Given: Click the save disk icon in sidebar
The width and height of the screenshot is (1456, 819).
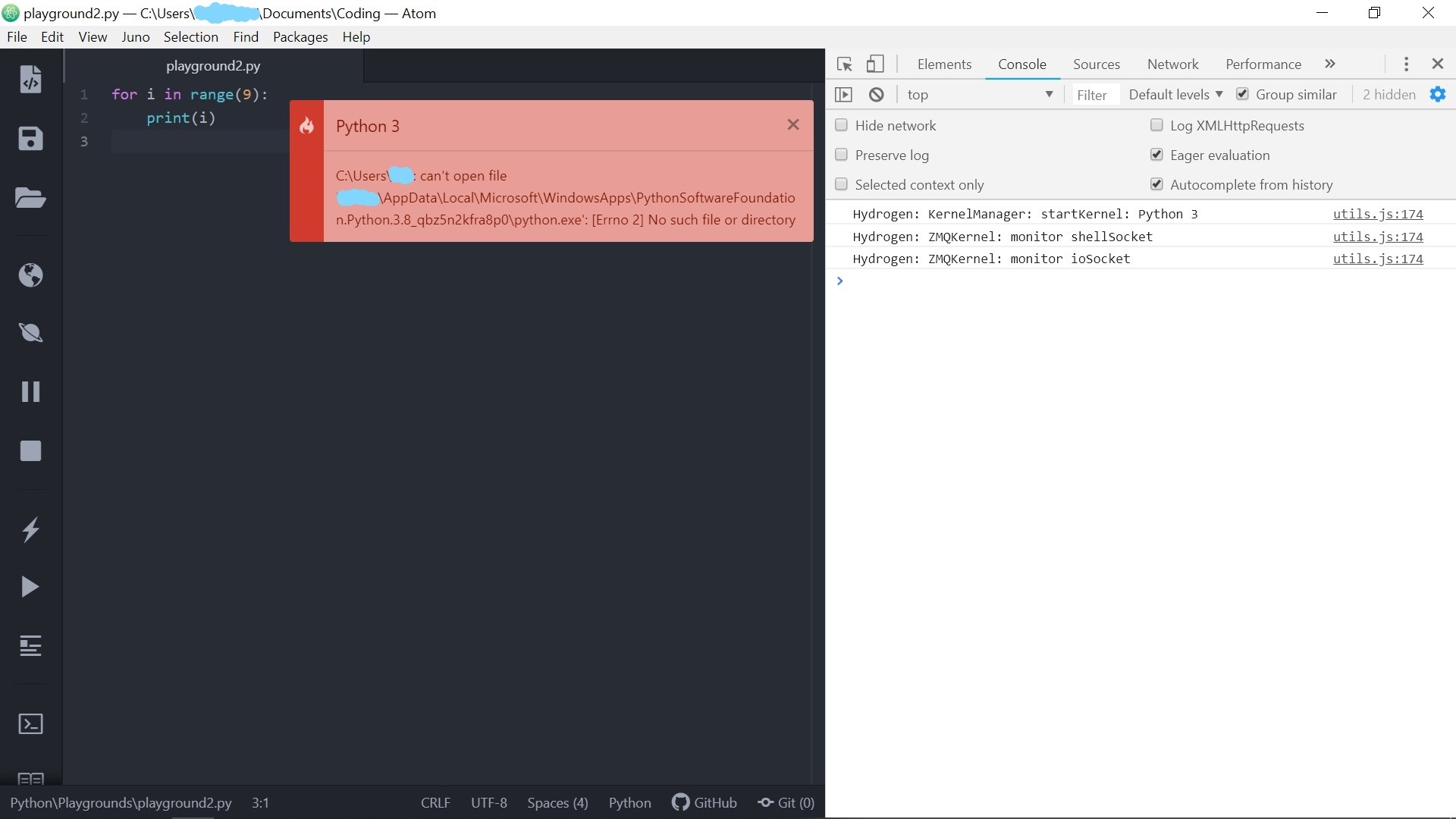Looking at the screenshot, I should pos(30,139).
